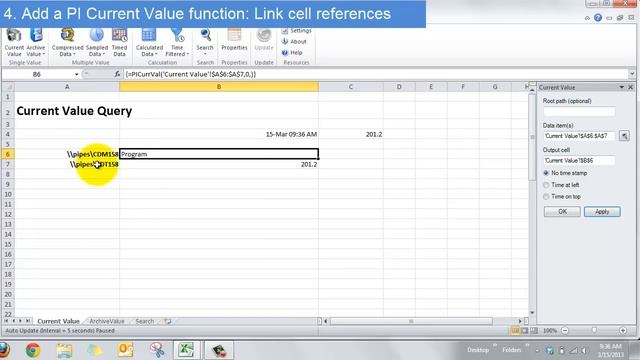The height and width of the screenshot is (360, 640).
Task: Switch to Excel in the taskbar
Action: pos(187,350)
